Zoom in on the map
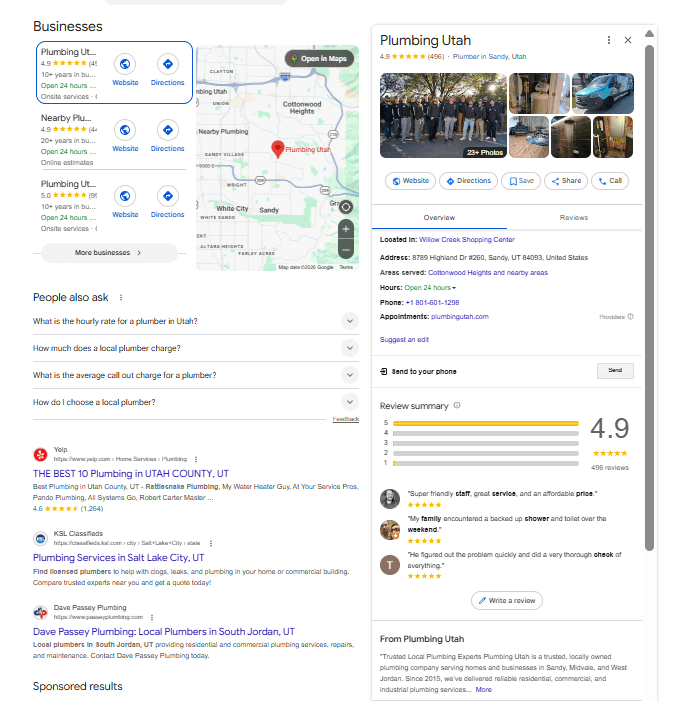Screen dimensions: 682x701 click(x=345, y=229)
